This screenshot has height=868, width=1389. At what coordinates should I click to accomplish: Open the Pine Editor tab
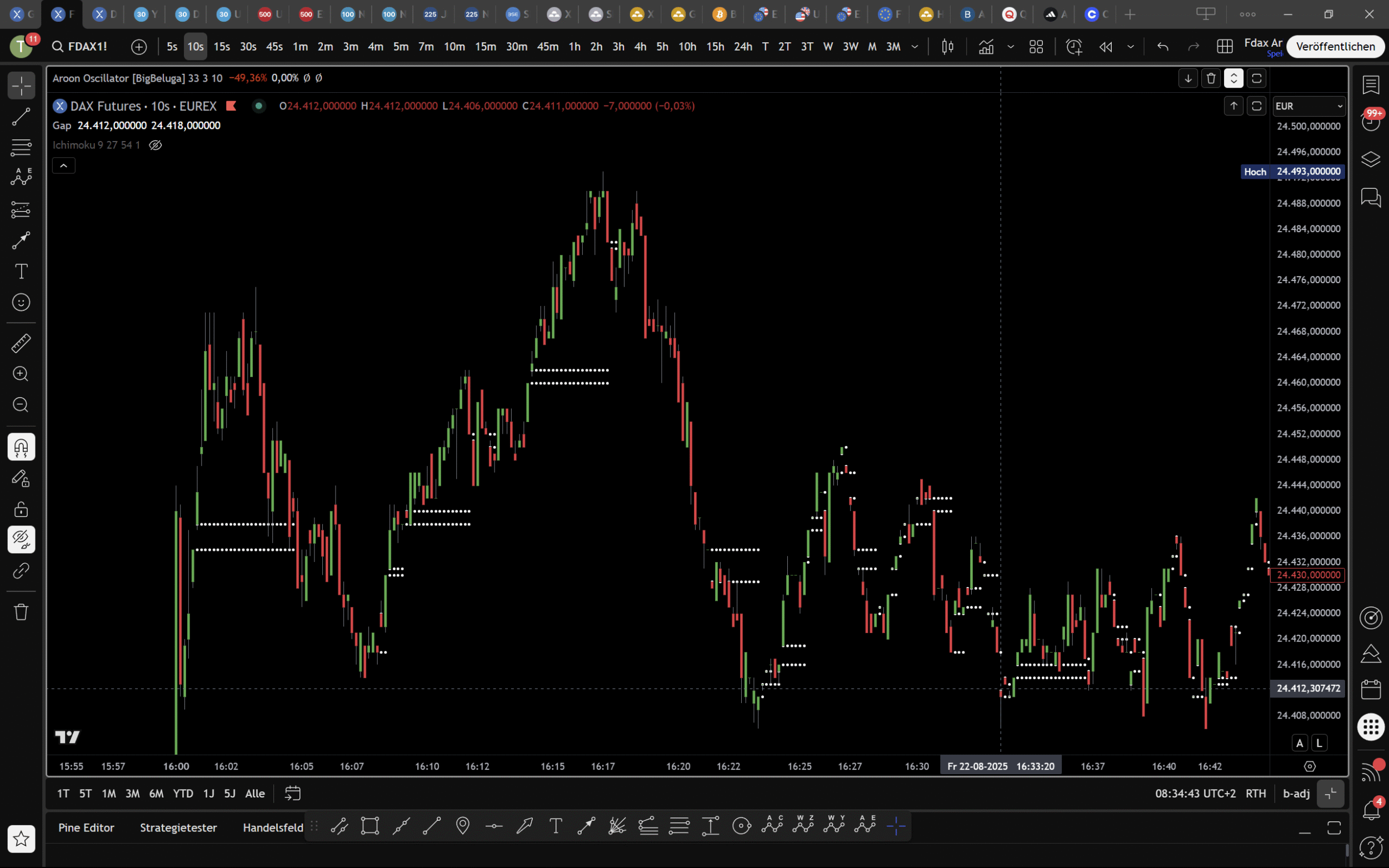(x=86, y=828)
